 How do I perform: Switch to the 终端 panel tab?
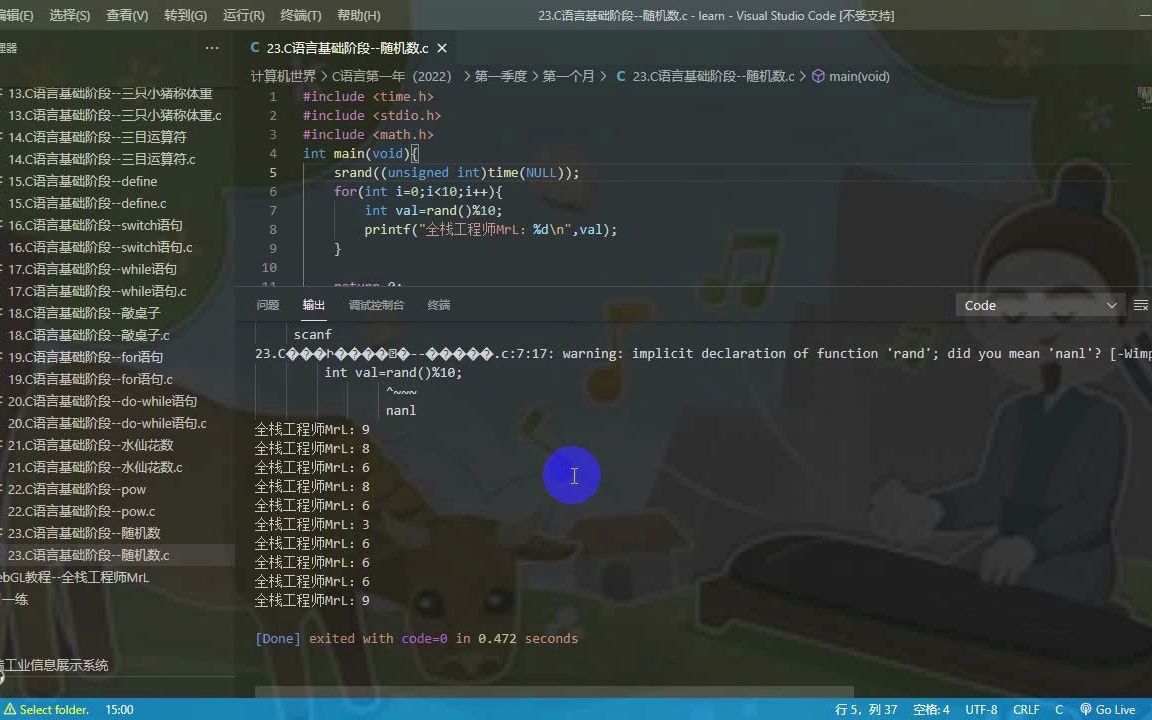click(438, 305)
